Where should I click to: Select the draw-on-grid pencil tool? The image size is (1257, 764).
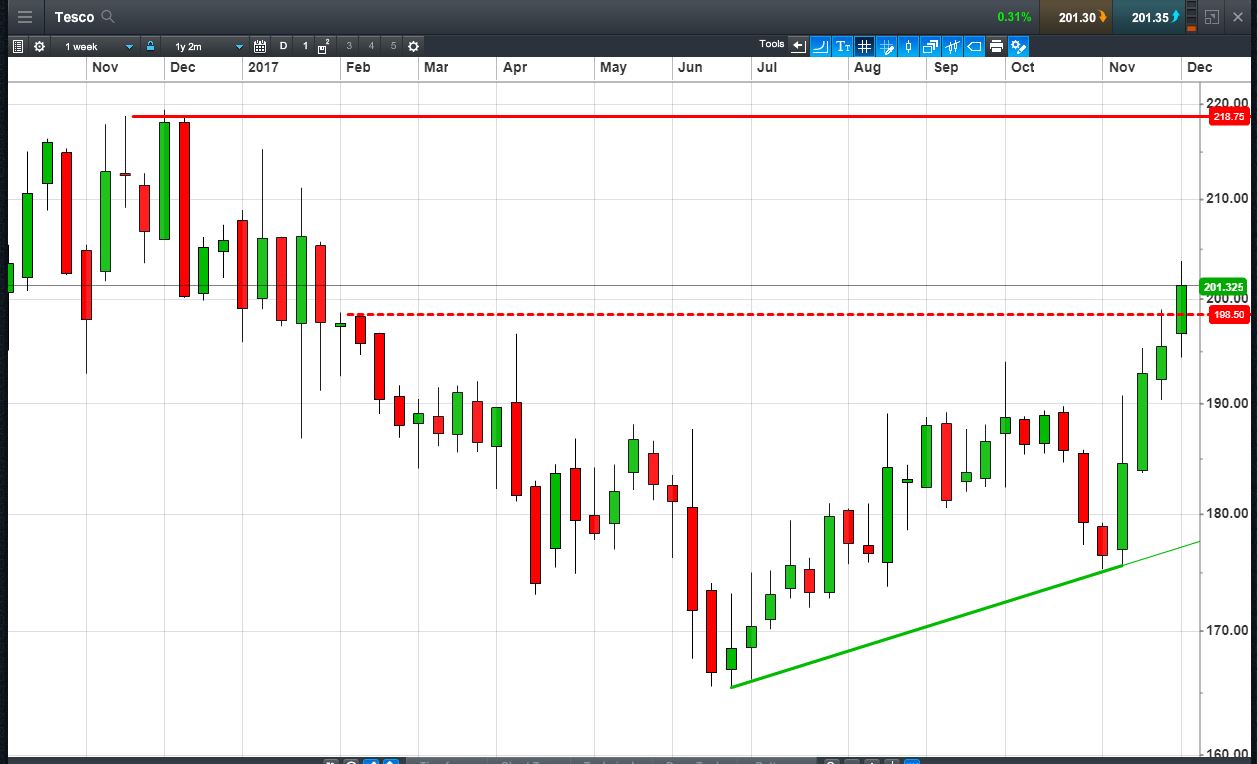tap(886, 46)
